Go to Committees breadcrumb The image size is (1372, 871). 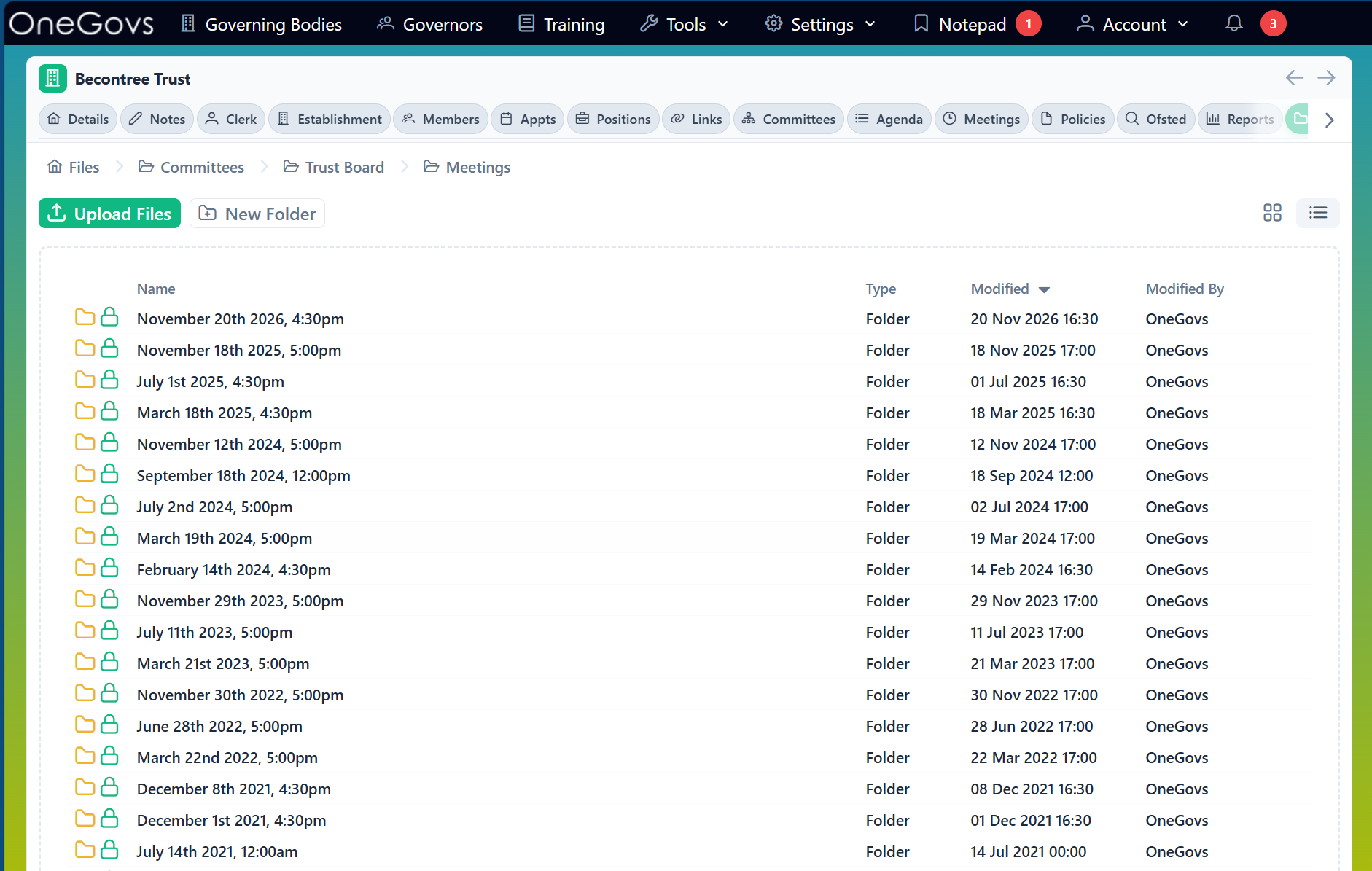pyautogui.click(x=191, y=167)
